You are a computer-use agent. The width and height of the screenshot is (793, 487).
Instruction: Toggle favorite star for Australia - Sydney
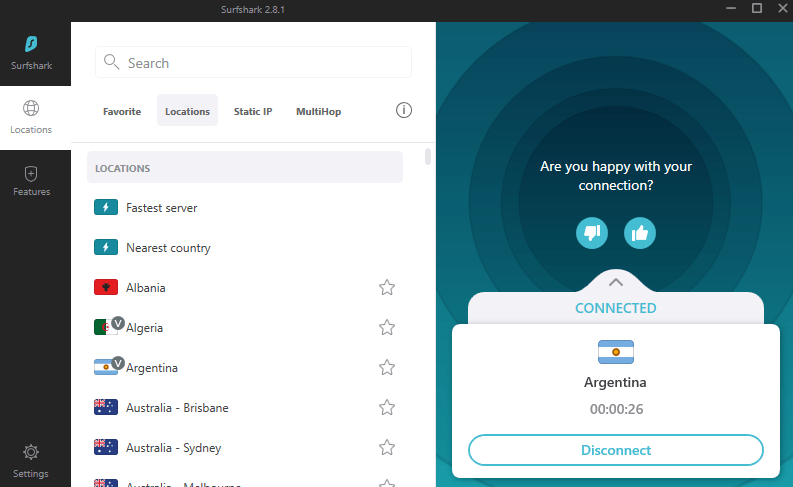(x=387, y=447)
